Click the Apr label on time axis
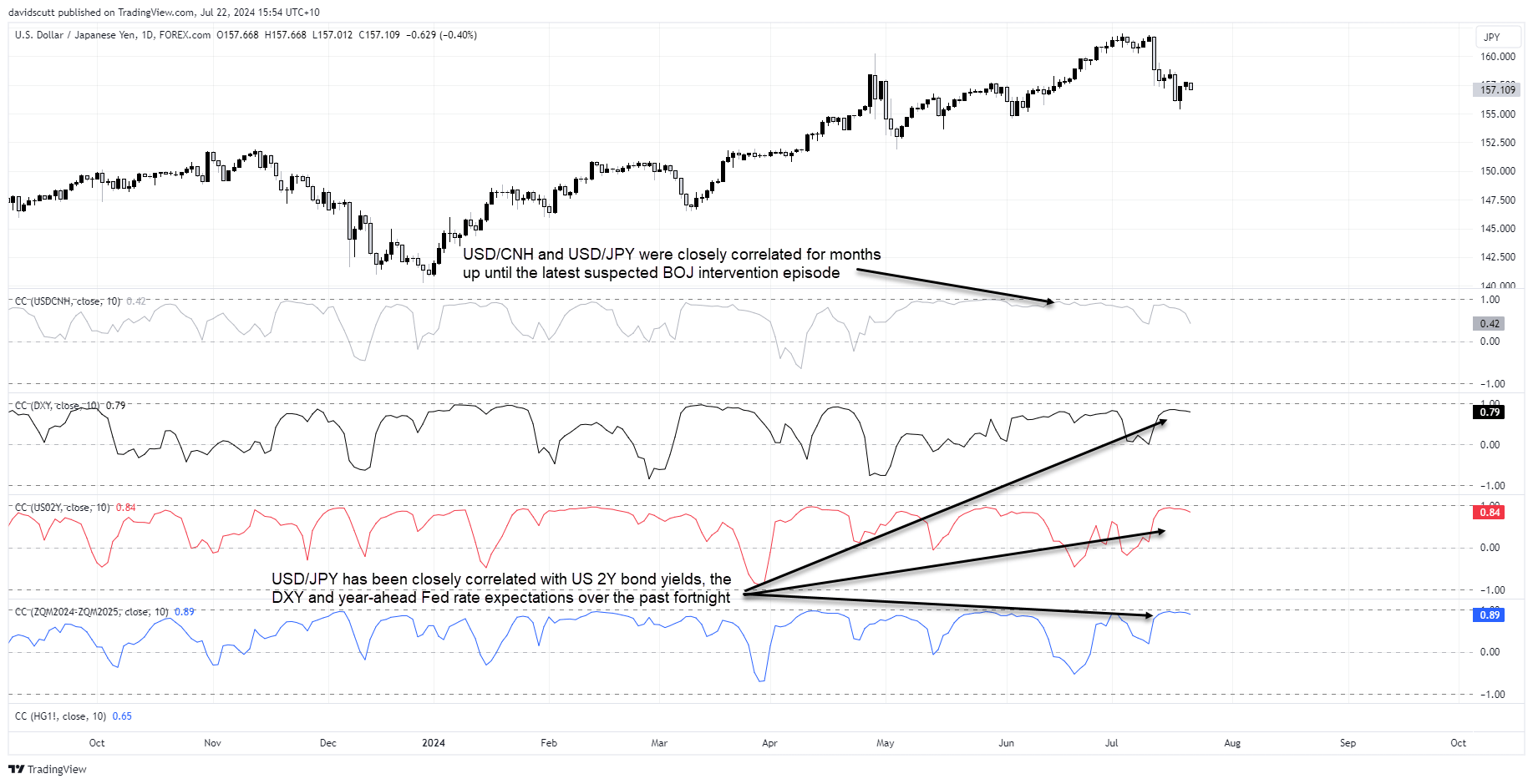This screenshot has width=1533, height=784. tap(769, 743)
